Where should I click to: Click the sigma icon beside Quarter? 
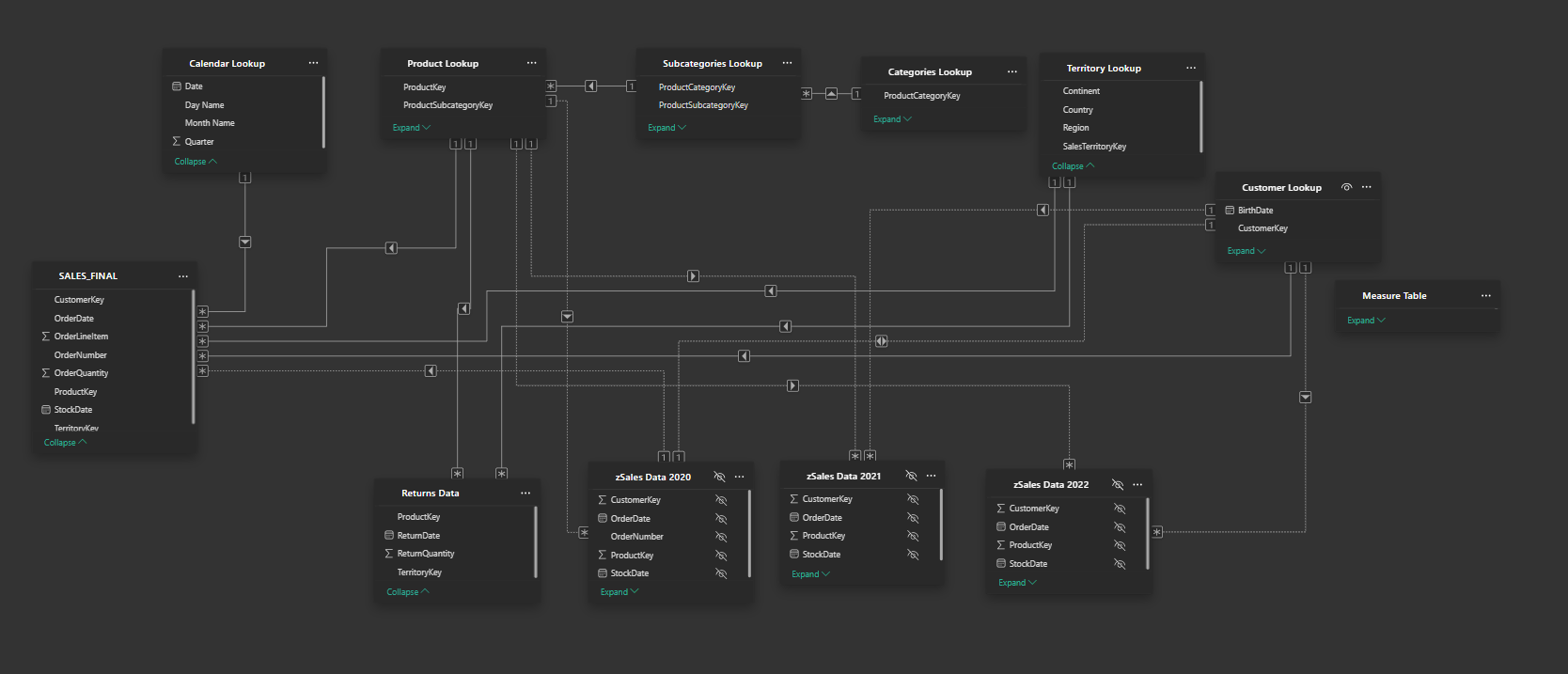pos(176,141)
